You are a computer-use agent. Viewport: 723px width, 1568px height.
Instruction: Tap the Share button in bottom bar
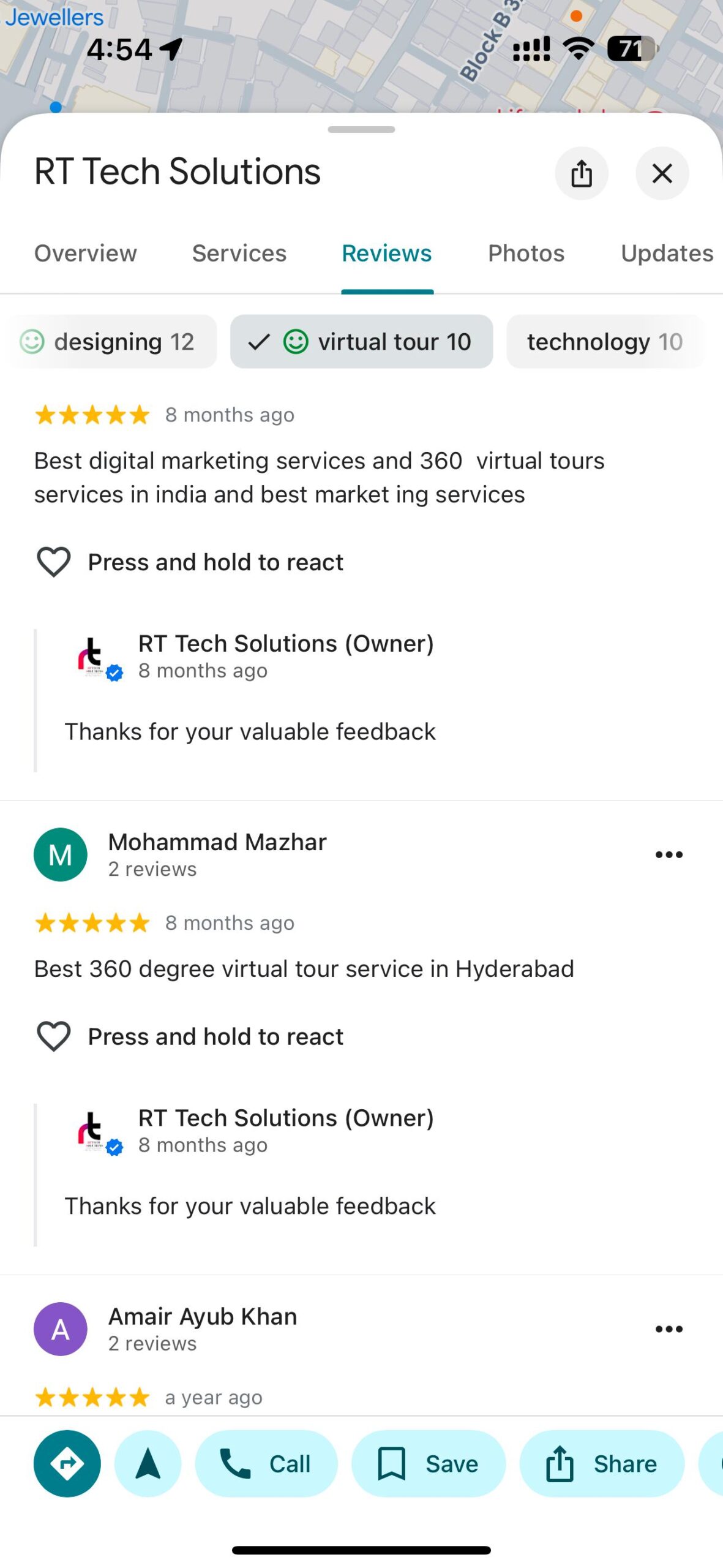(x=601, y=1463)
